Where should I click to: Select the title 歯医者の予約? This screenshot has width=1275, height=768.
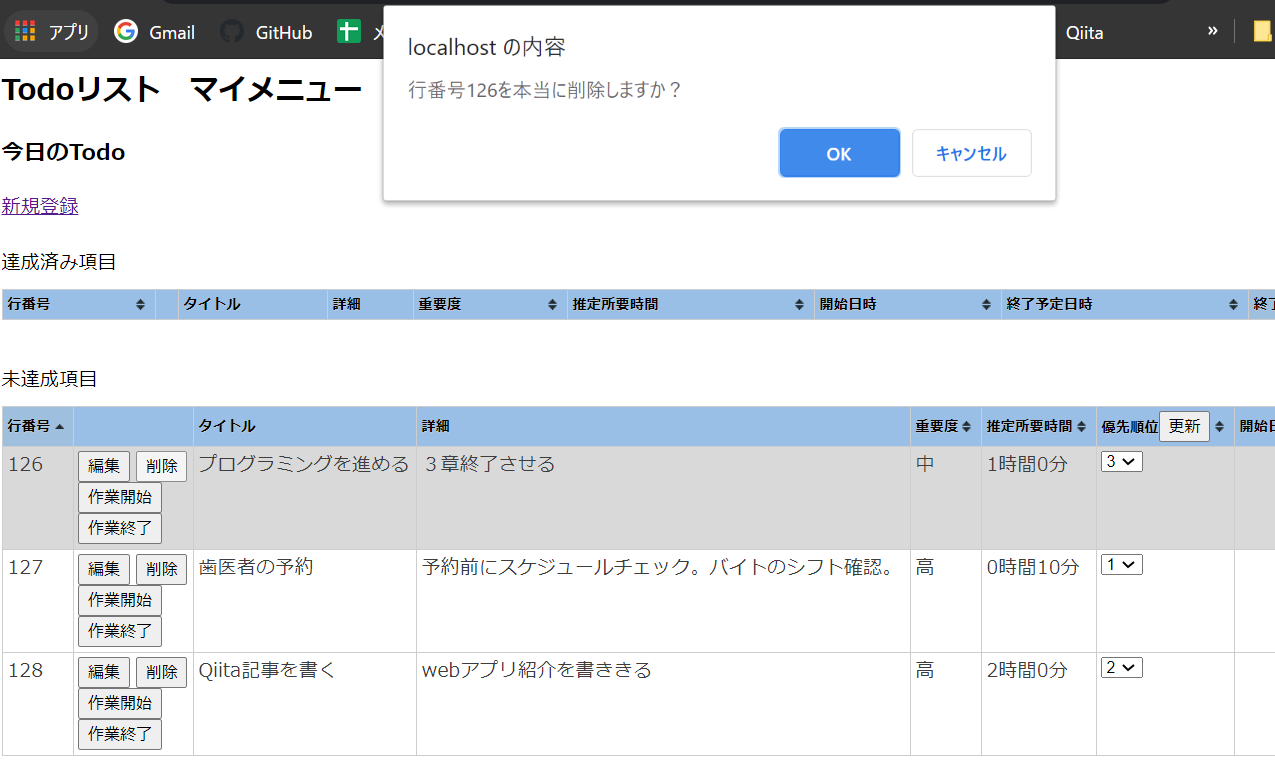point(256,567)
